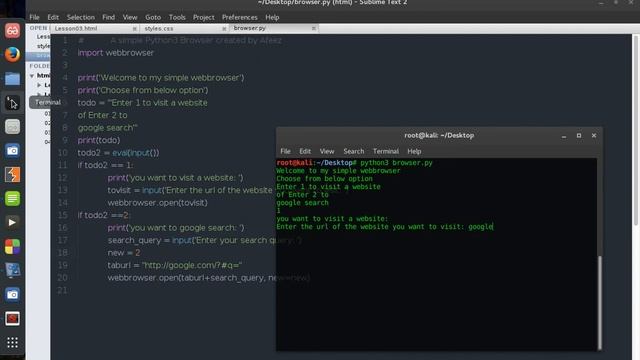Screen dimensions: 640x360
Task: Open the green notes dock icon
Action: (12, 199)
